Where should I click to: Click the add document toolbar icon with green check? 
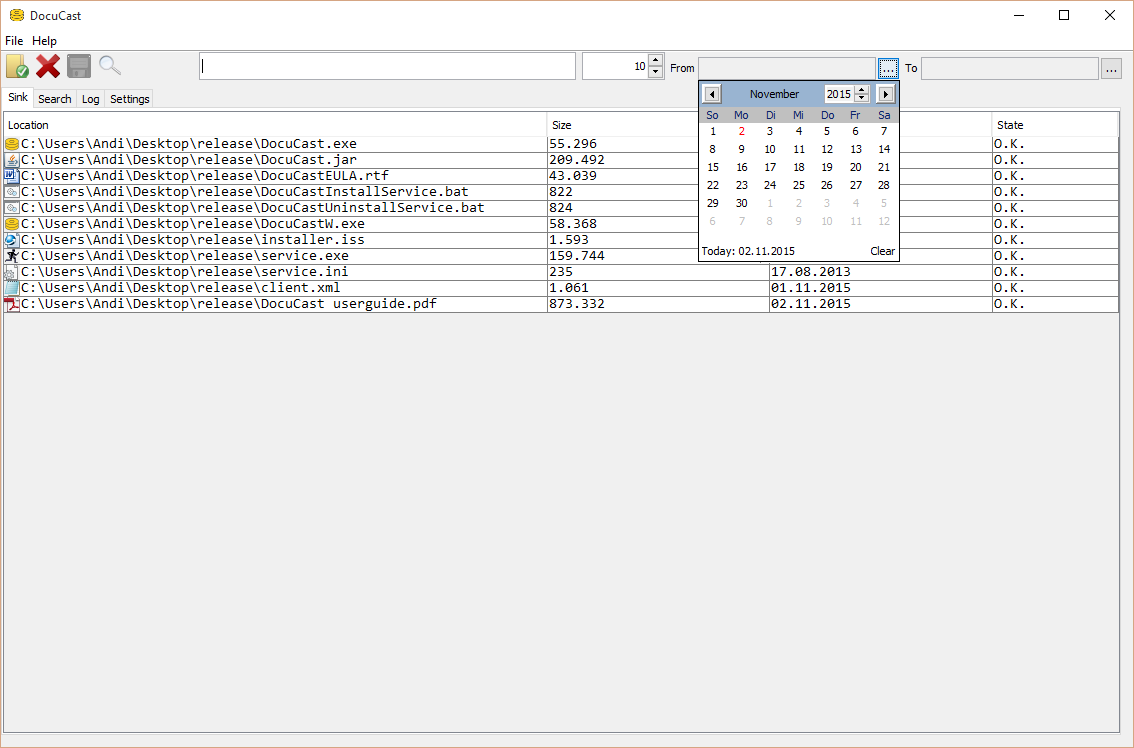[x=17, y=67]
